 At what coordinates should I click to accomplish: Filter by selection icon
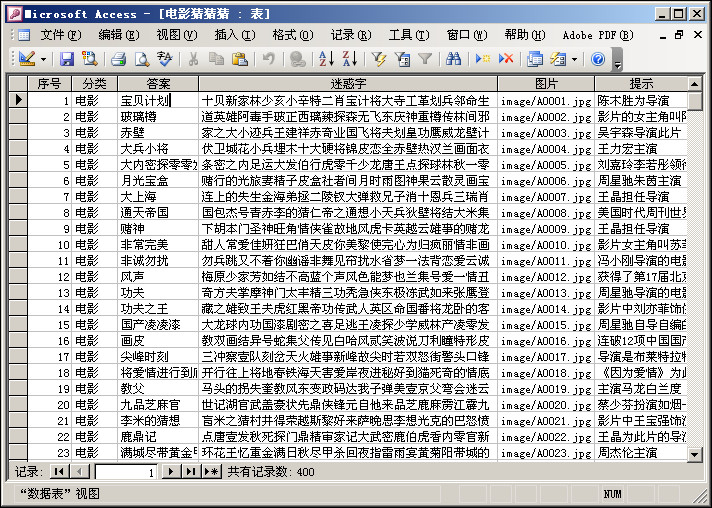pos(378,59)
